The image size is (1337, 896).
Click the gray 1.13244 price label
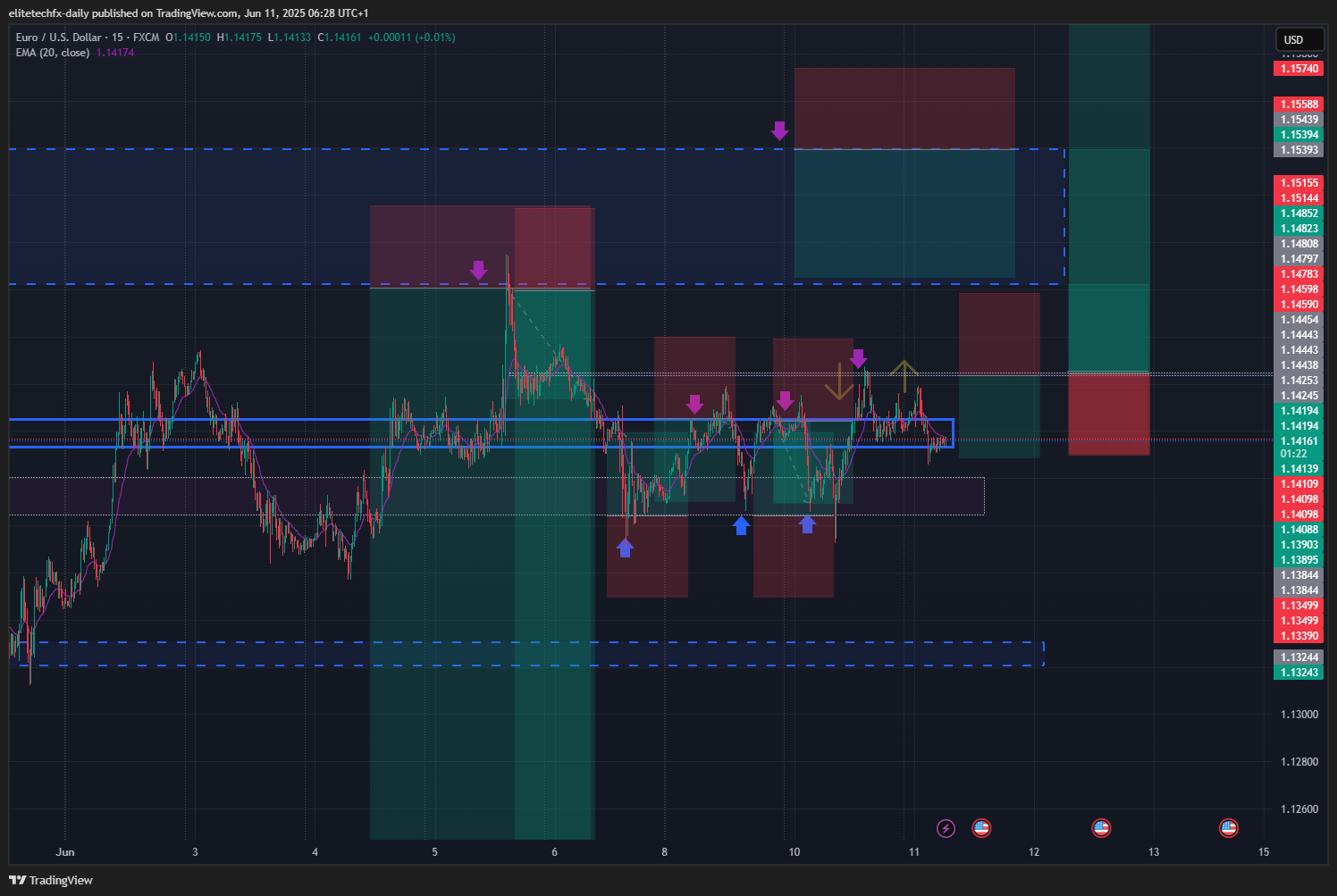(1299, 657)
